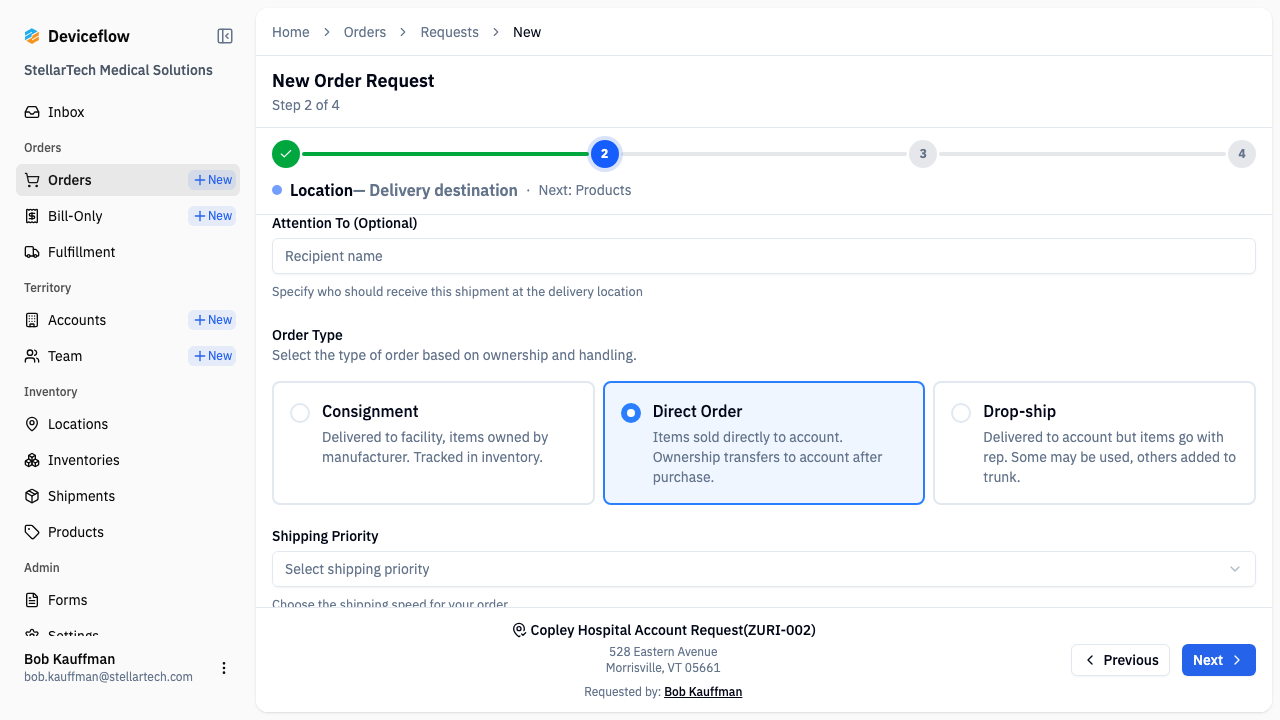Viewport: 1280px width, 720px height.
Task: Click the Orders cart icon
Action: coord(32,180)
